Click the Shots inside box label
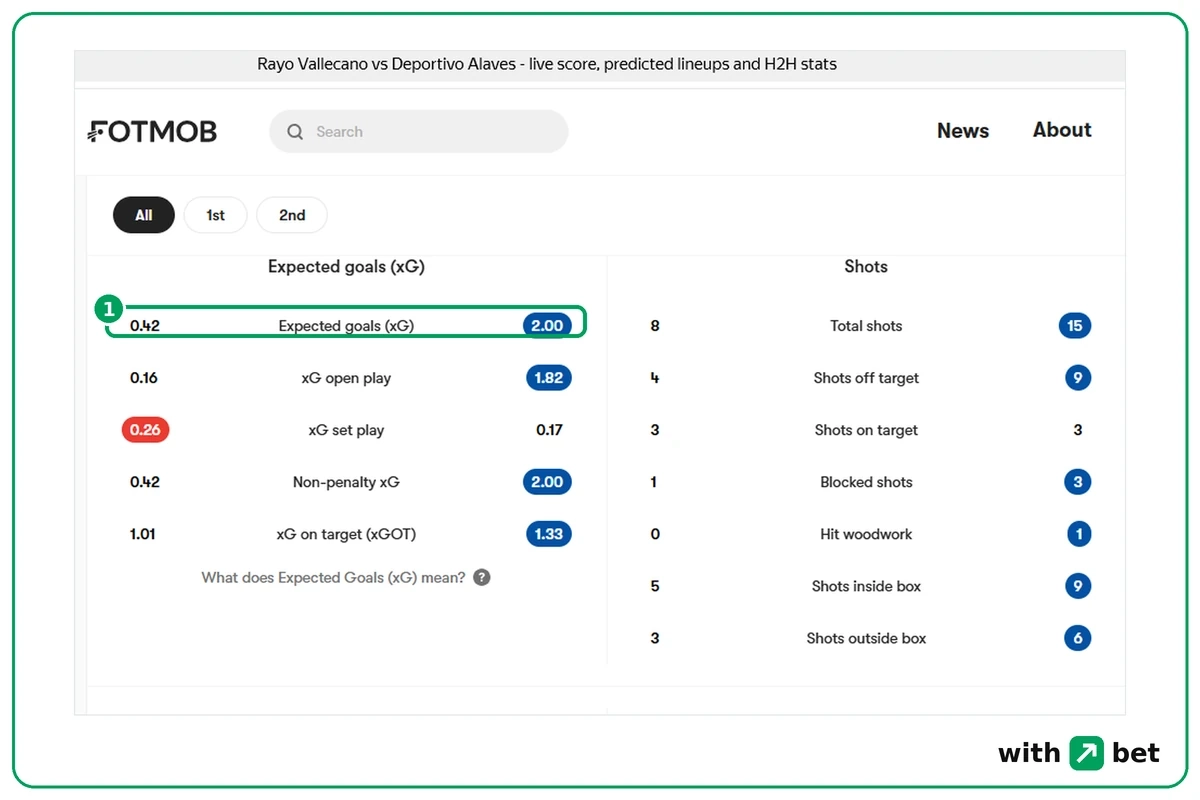The image size is (1200, 800). (866, 586)
